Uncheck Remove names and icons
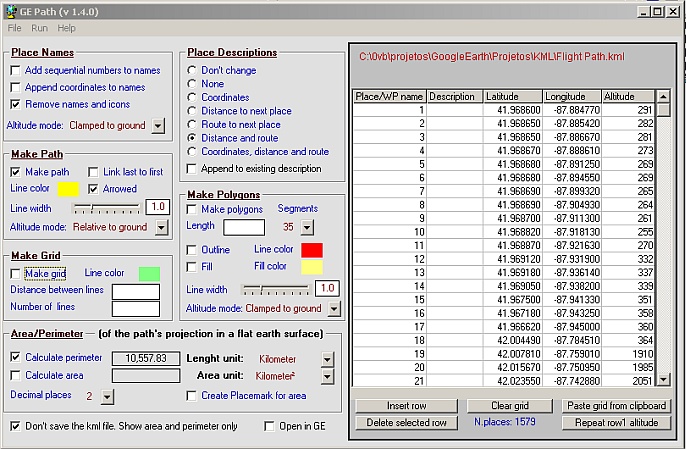686x449 pixels. coord(15,104)
